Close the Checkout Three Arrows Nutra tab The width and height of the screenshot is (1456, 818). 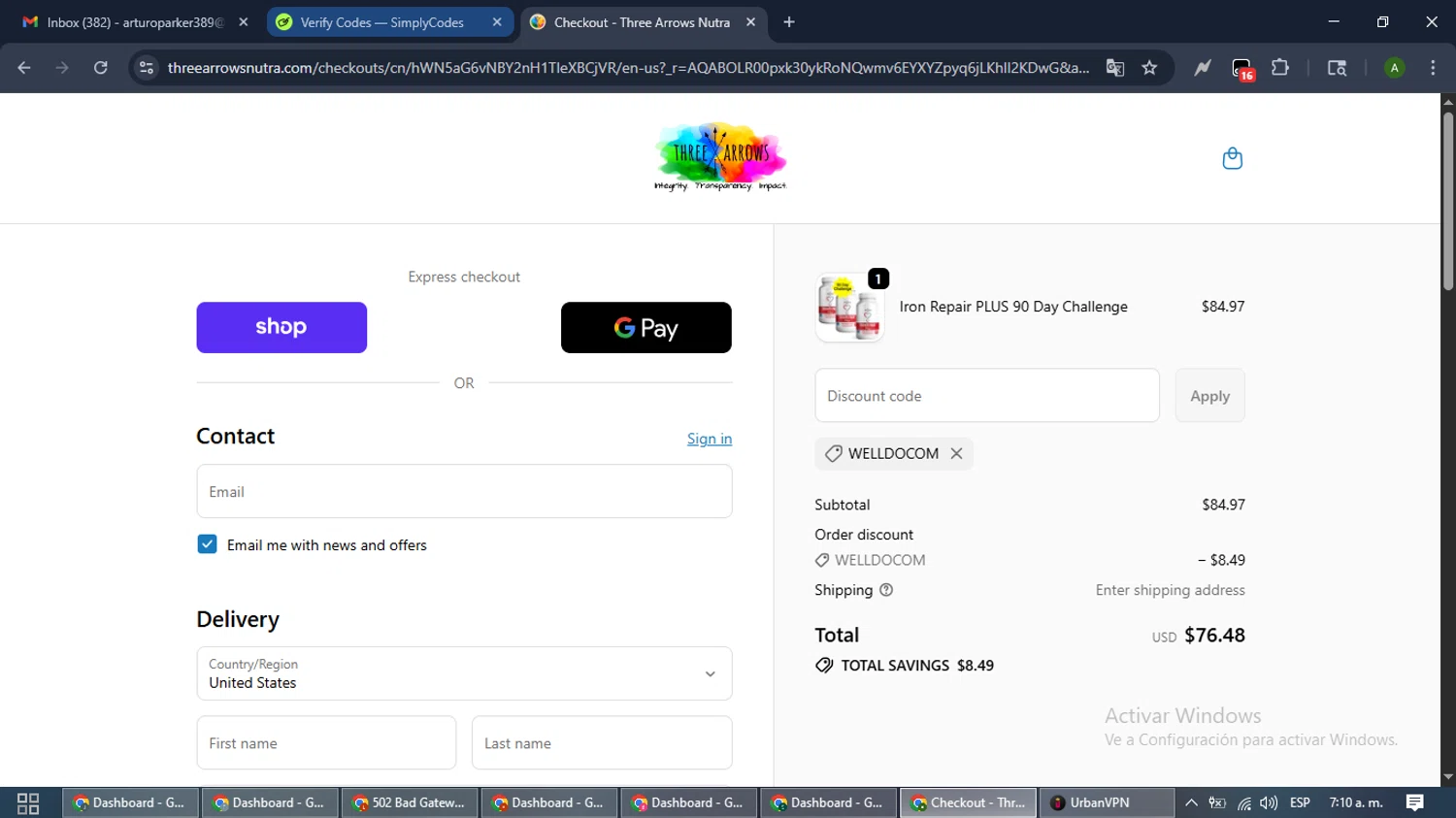pos(750,22)
